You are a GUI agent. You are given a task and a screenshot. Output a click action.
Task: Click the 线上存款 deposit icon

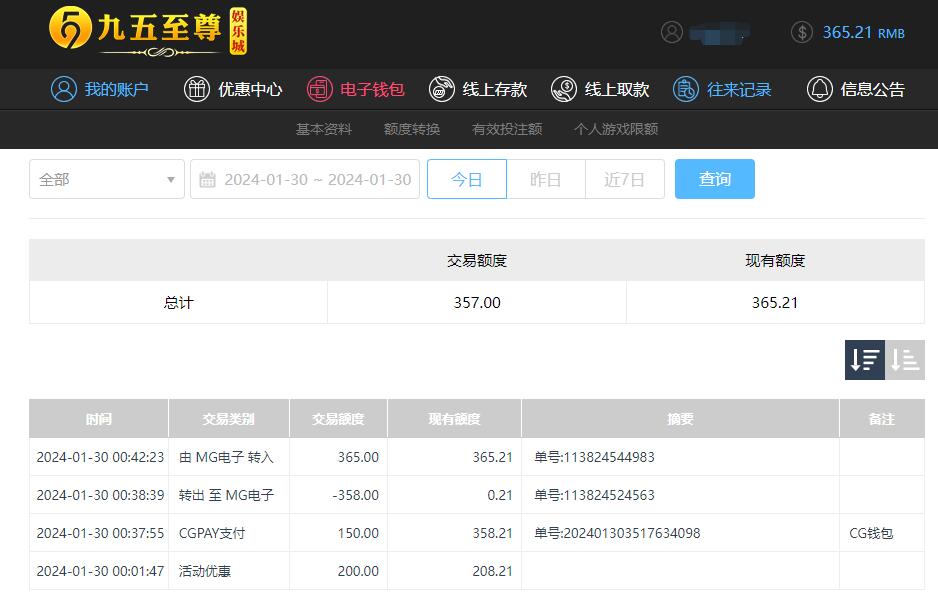[441, 89]
